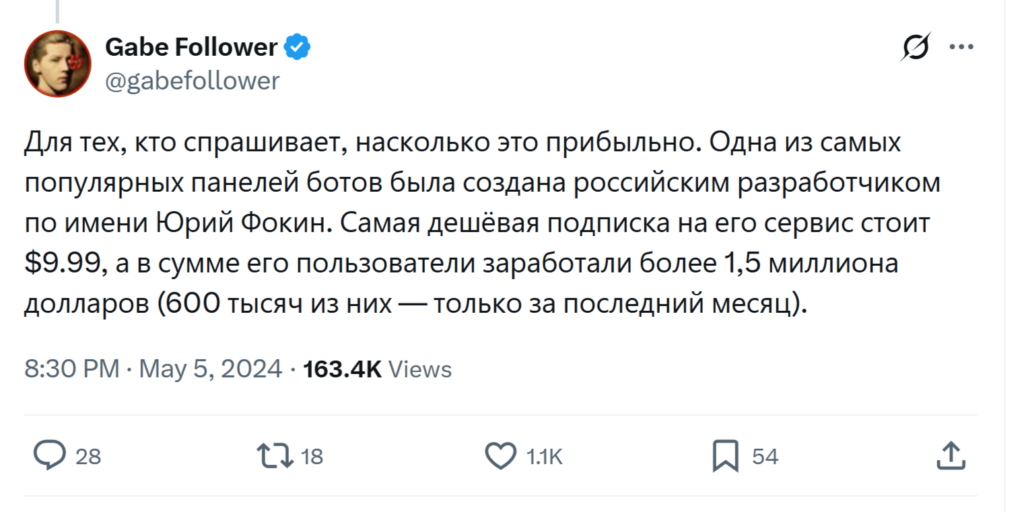Viewport: 1024px width, 512px height.
Task: Click the Grok slashed-circle icon
Action: [x=914, y=47]
